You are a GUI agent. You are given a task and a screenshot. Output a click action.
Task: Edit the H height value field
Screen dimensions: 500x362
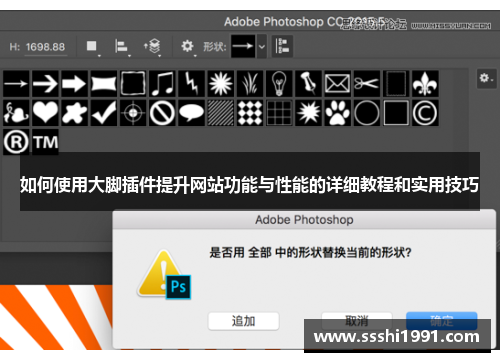pos(46,47)
